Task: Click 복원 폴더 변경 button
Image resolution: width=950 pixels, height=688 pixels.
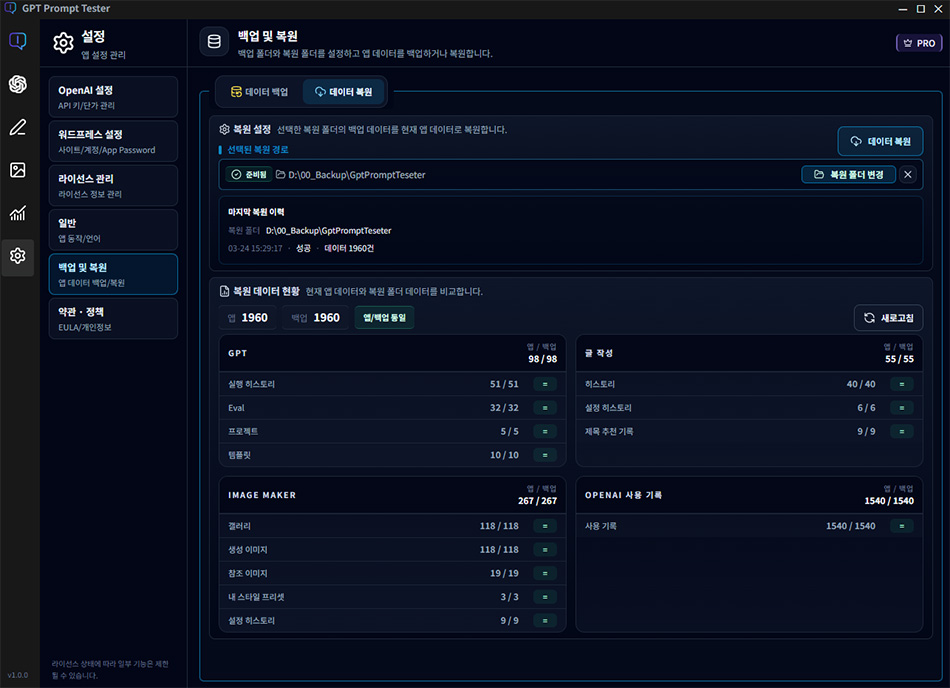Action: tap(848, 175)
